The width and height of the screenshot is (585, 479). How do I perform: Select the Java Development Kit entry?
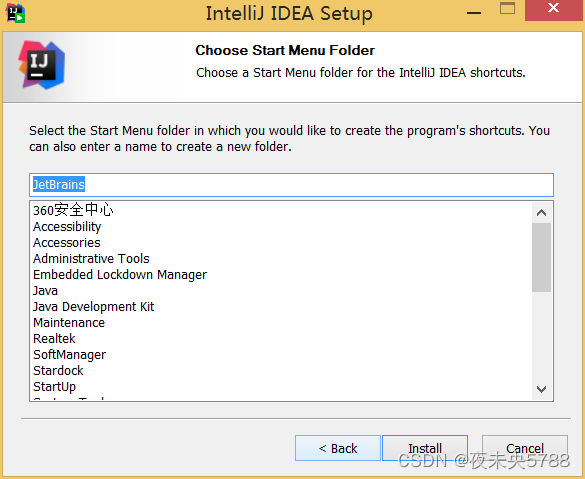[94, 307]
